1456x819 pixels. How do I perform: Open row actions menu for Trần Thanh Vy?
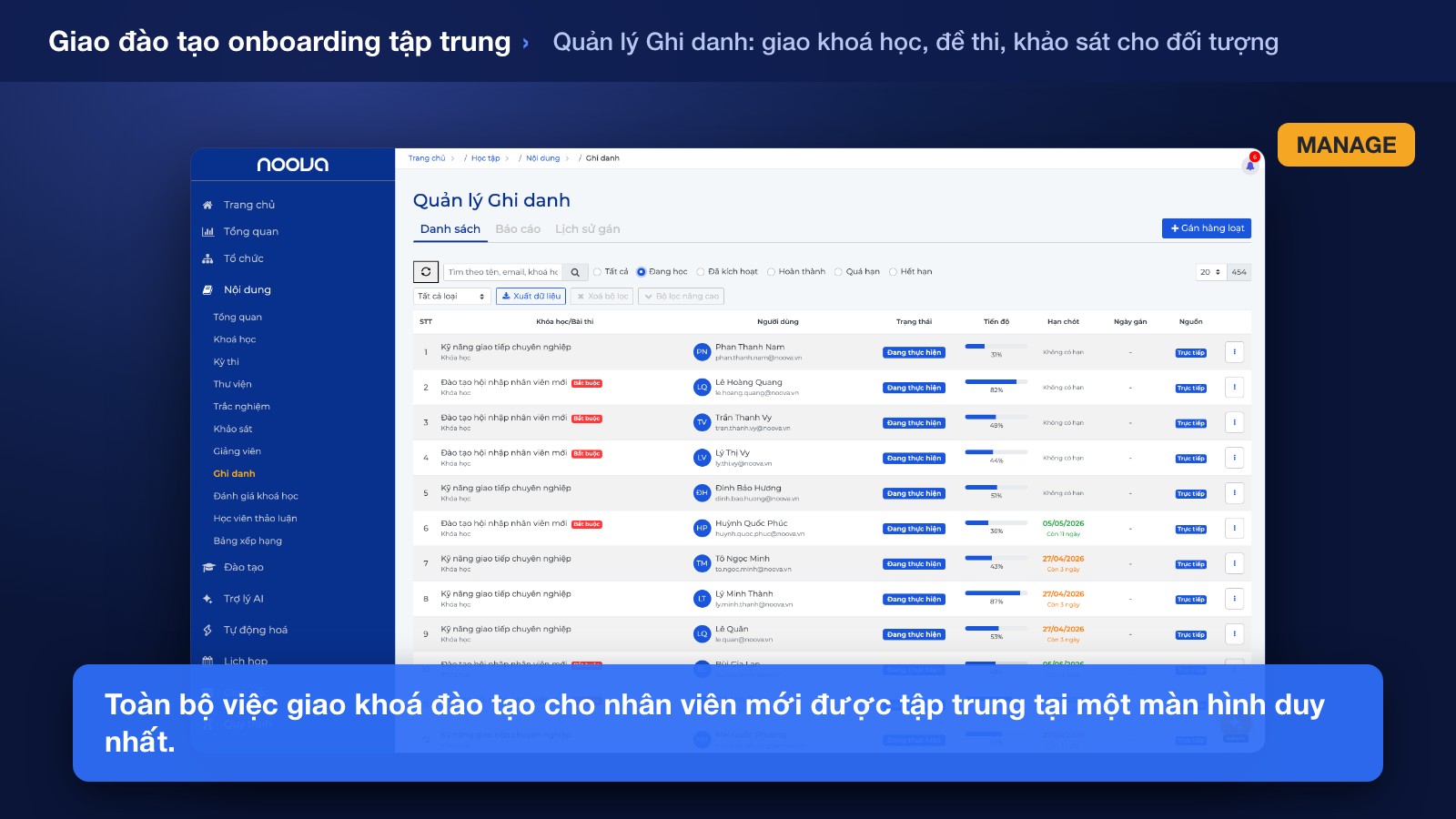coord(1235,422)
